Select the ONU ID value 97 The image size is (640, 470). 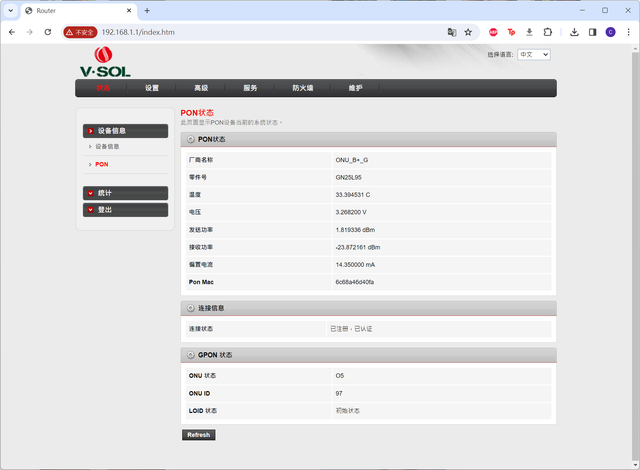click(x=339, y=393)
